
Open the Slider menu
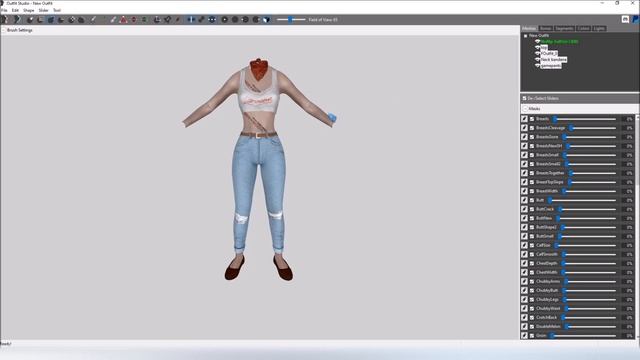click(44, 10)
